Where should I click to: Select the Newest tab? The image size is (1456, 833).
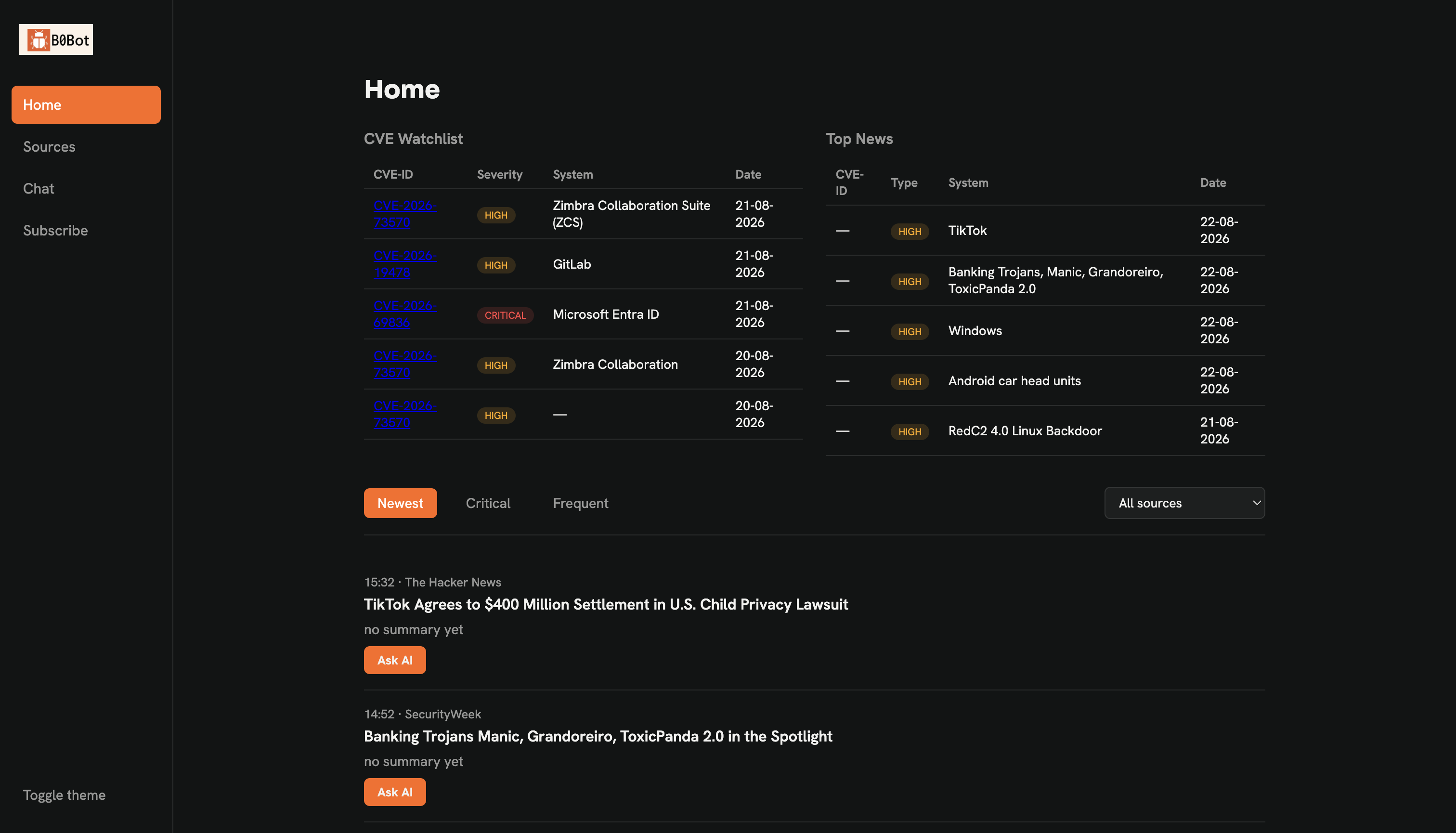401,503
